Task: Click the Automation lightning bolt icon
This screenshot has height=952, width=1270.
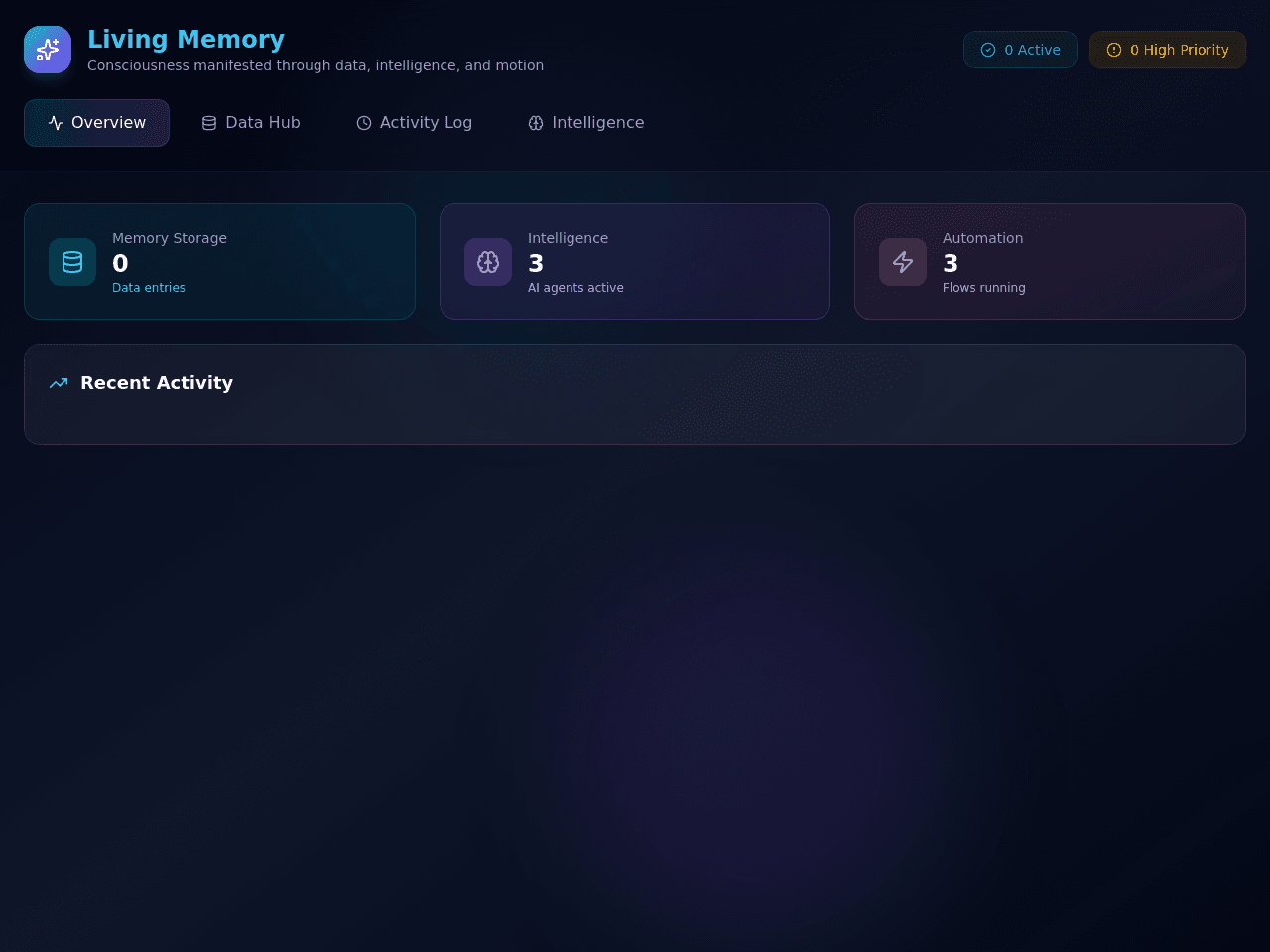Action: point(903,262)
